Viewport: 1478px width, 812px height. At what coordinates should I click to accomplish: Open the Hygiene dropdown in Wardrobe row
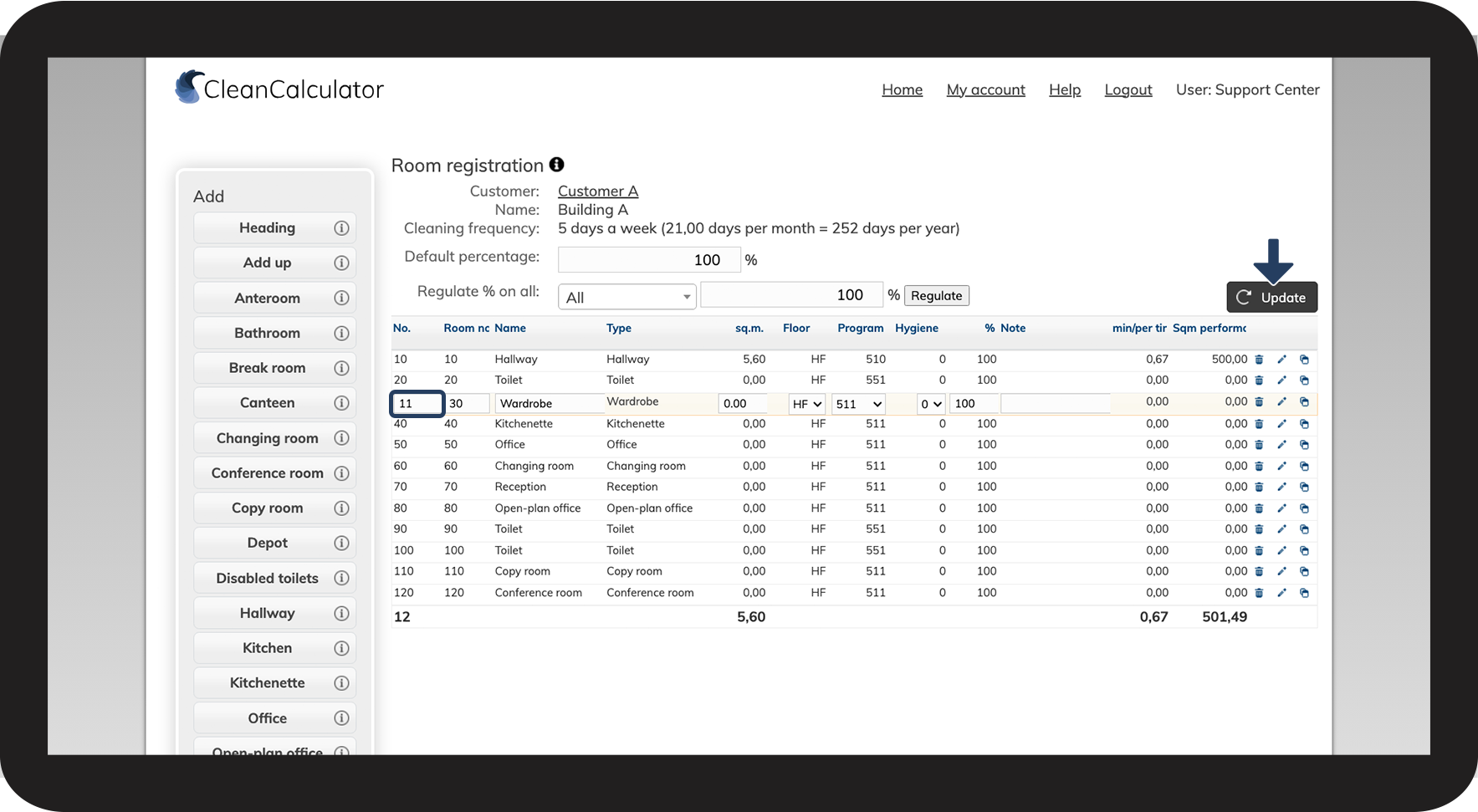[931, 404]
